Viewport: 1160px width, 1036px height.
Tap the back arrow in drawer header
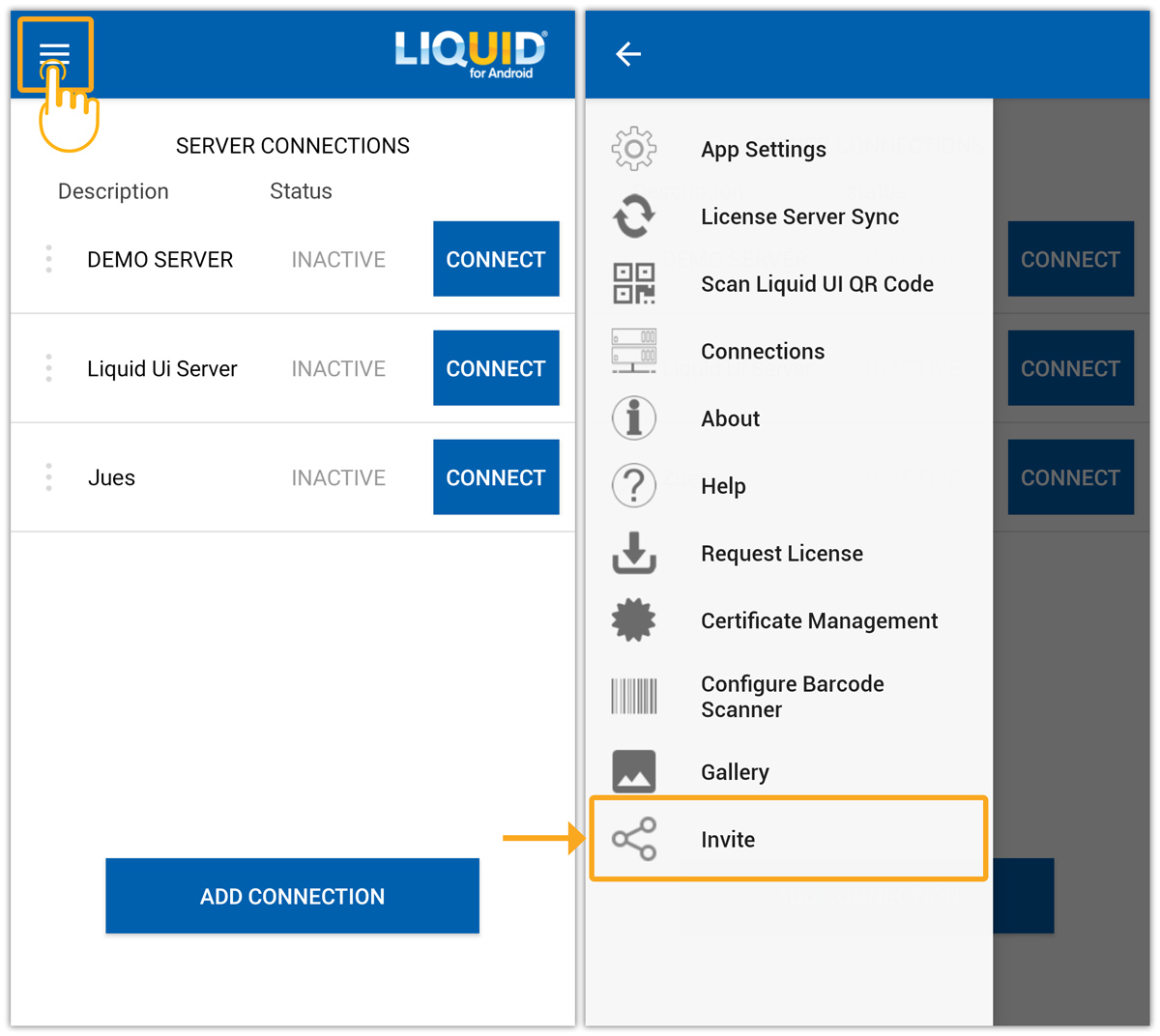click(628, 54)
